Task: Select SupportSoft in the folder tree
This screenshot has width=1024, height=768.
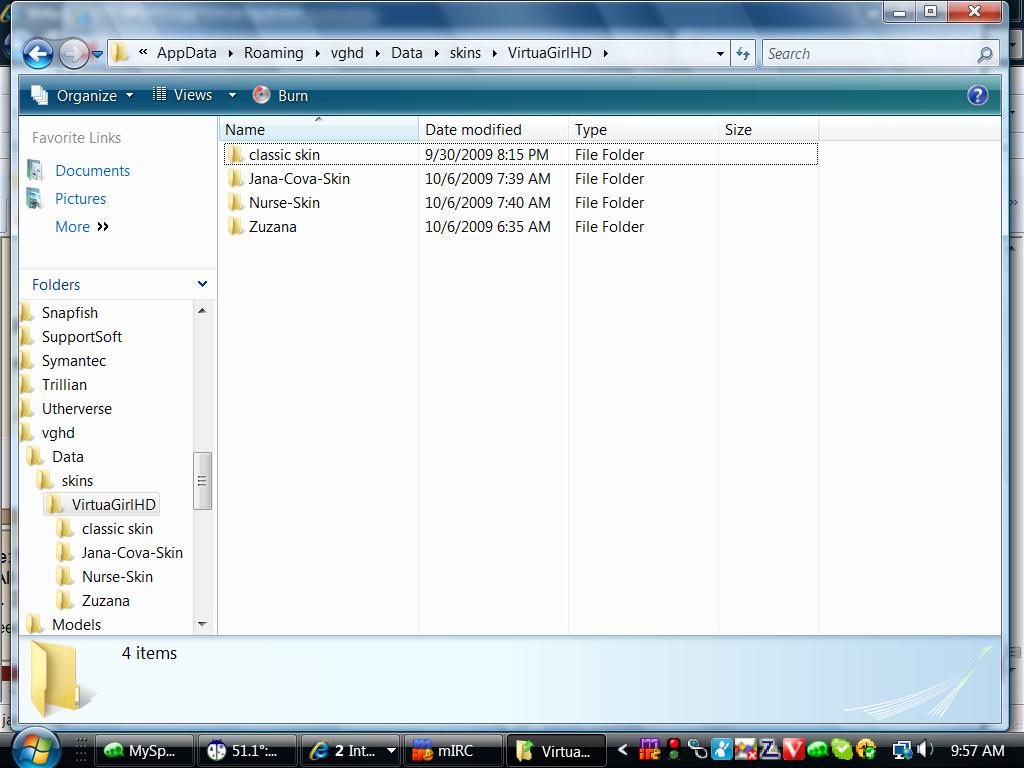Action: pos(82,337)
